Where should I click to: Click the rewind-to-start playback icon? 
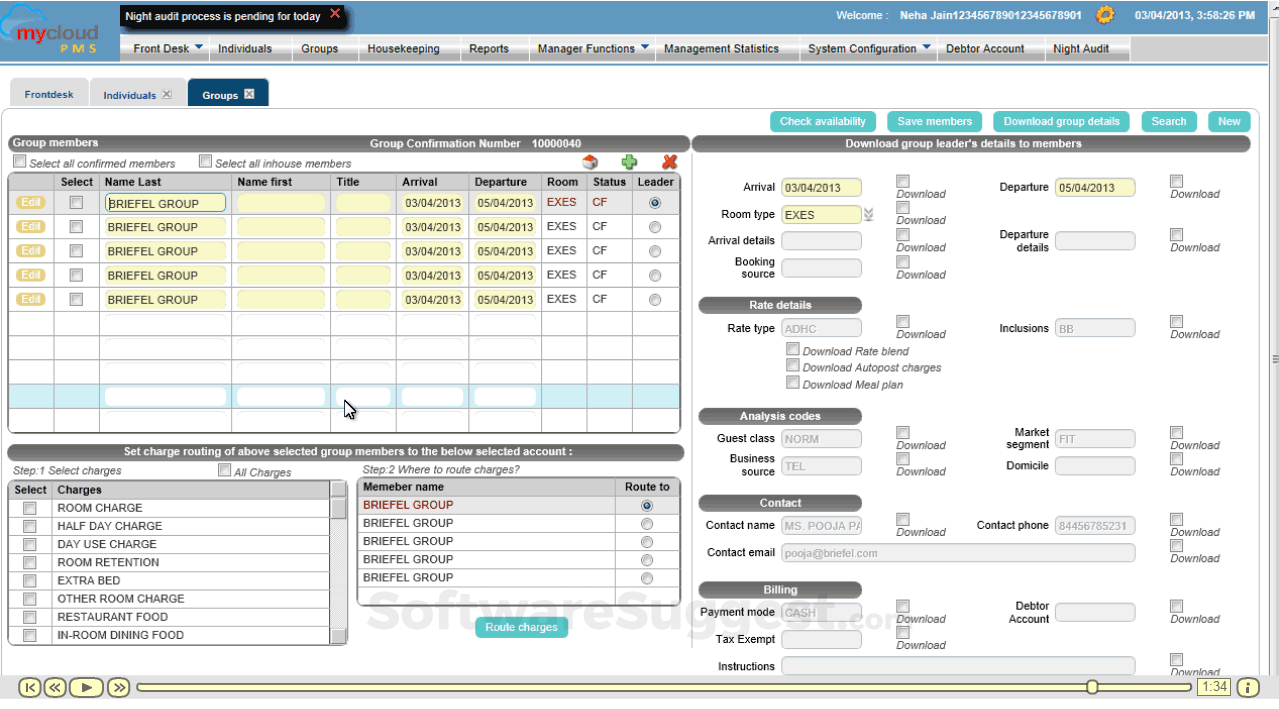click(30, 687)
